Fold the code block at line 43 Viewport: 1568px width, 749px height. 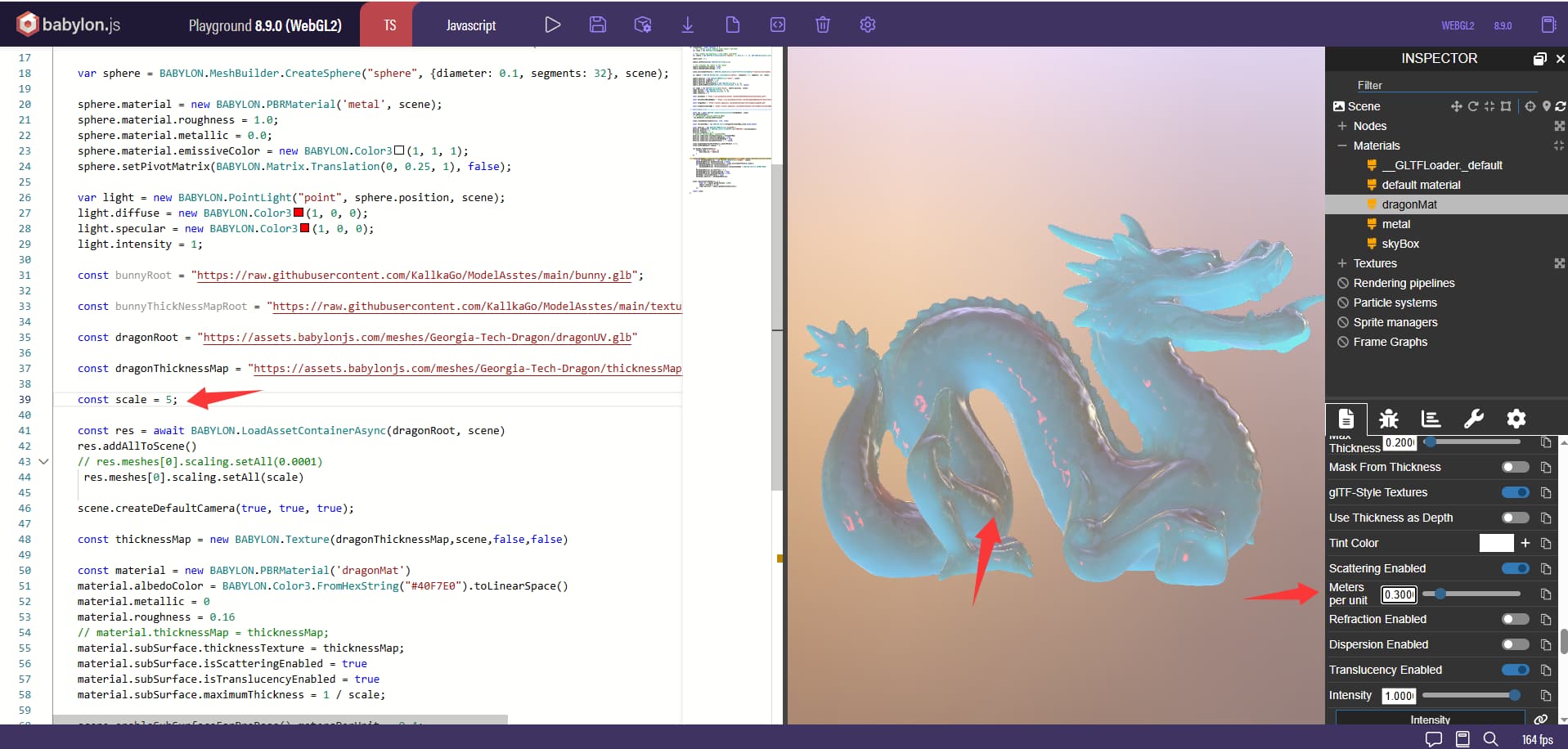(44, 462)
